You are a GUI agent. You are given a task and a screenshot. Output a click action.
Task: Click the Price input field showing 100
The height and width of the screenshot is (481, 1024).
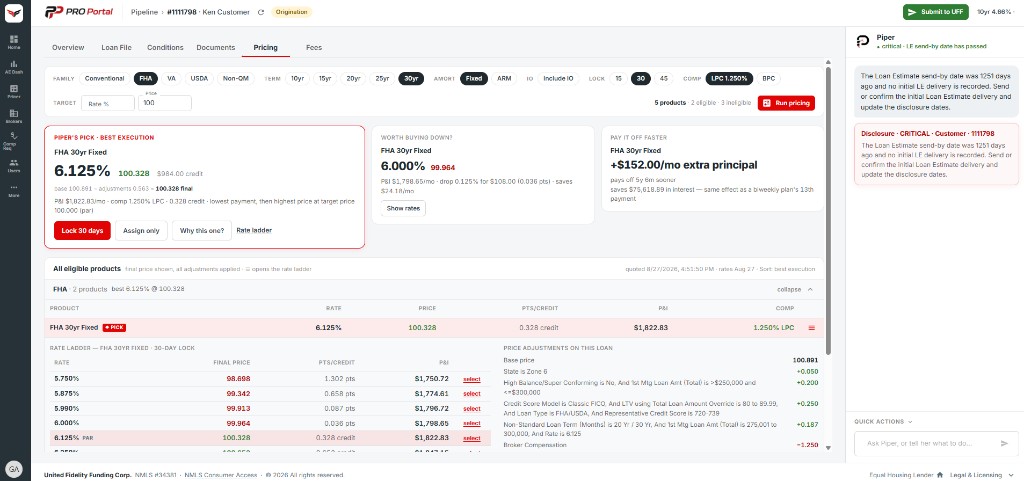pos(165,103)
